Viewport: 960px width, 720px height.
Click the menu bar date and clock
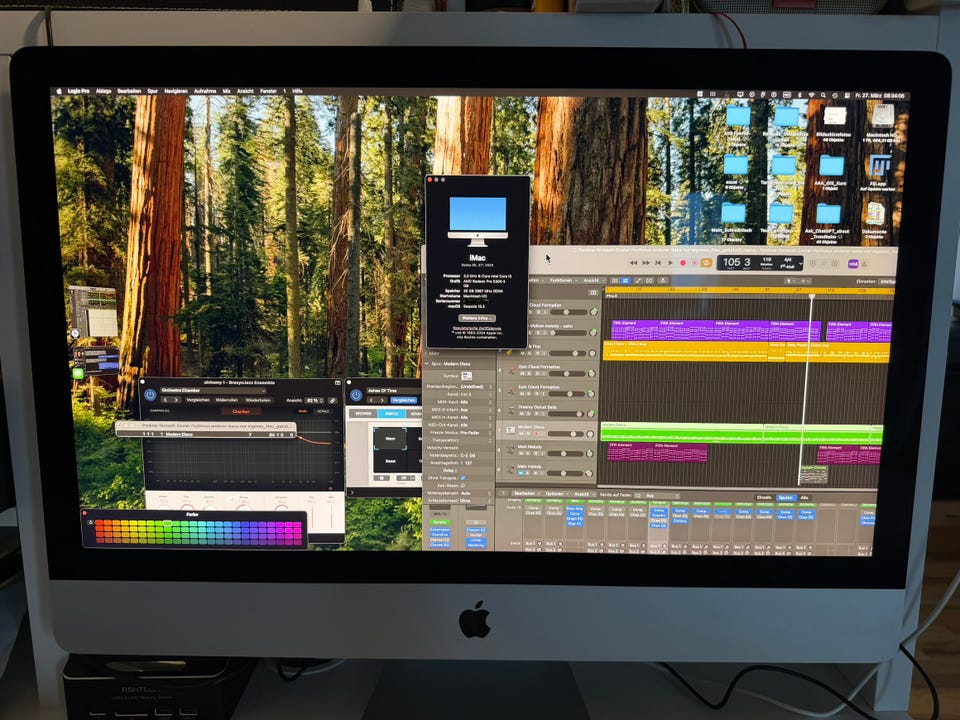pos(880,96)
